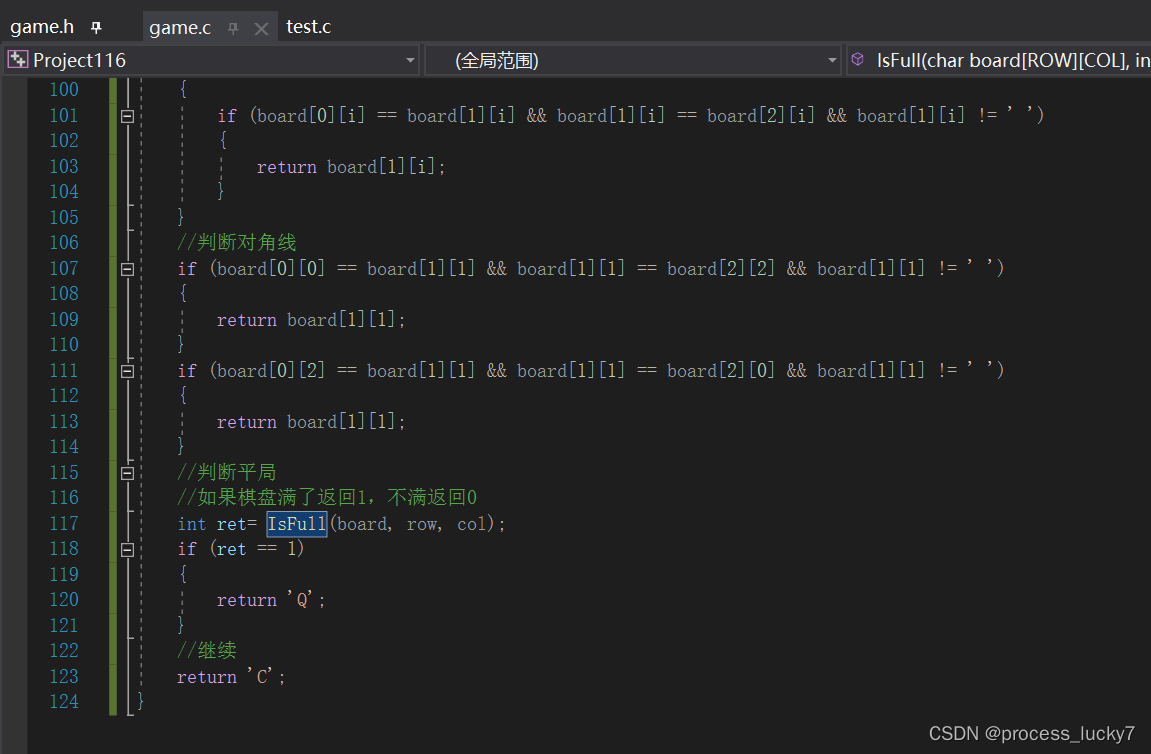Click board[0][0] in line 107 condition

click(271, 269)
